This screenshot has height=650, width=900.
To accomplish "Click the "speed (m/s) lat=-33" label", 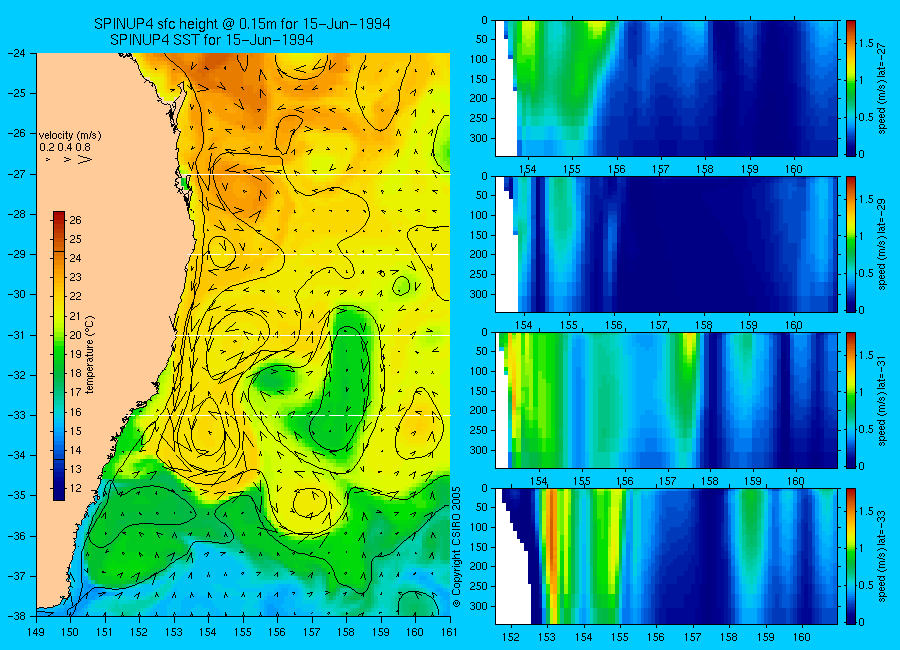I will point(883,556).
